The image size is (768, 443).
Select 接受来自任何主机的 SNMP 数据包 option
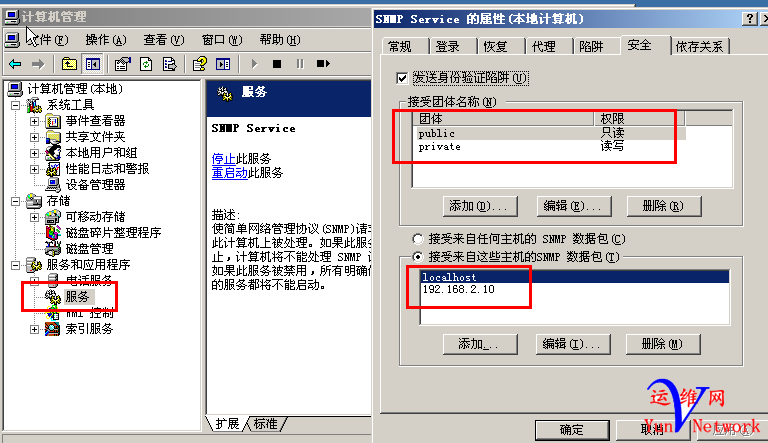point(418,239)
